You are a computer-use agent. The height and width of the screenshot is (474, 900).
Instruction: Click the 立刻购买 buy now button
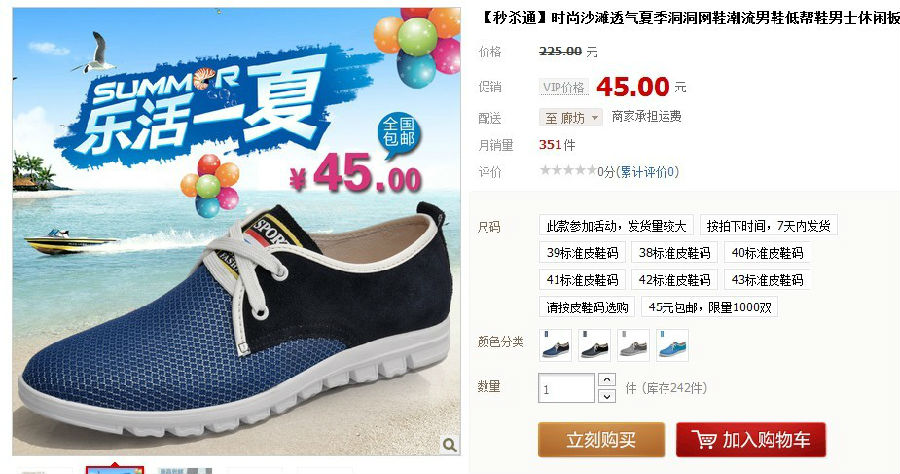coord(602,440)
